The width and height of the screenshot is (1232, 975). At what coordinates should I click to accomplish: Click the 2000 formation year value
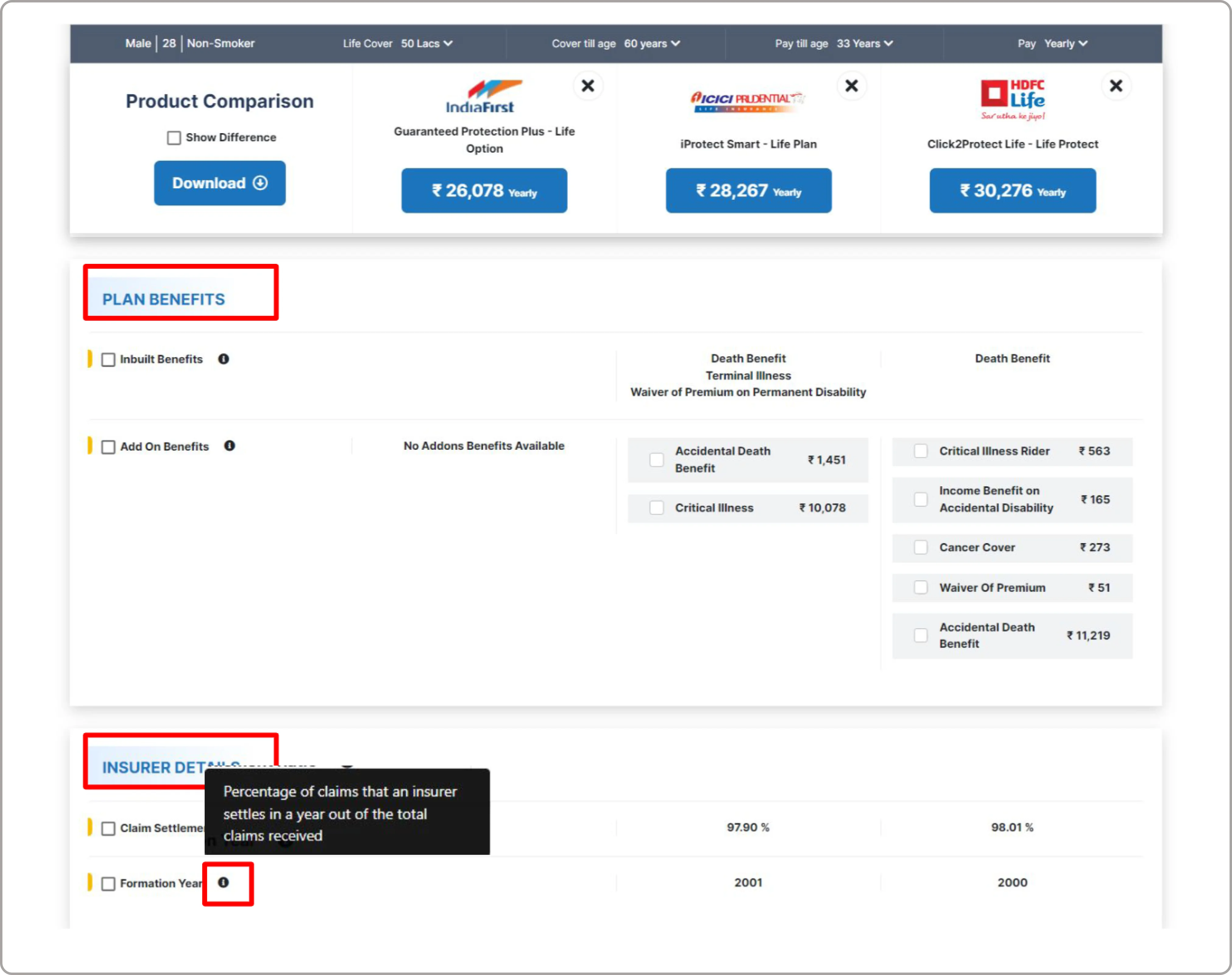click(1012, 882)
